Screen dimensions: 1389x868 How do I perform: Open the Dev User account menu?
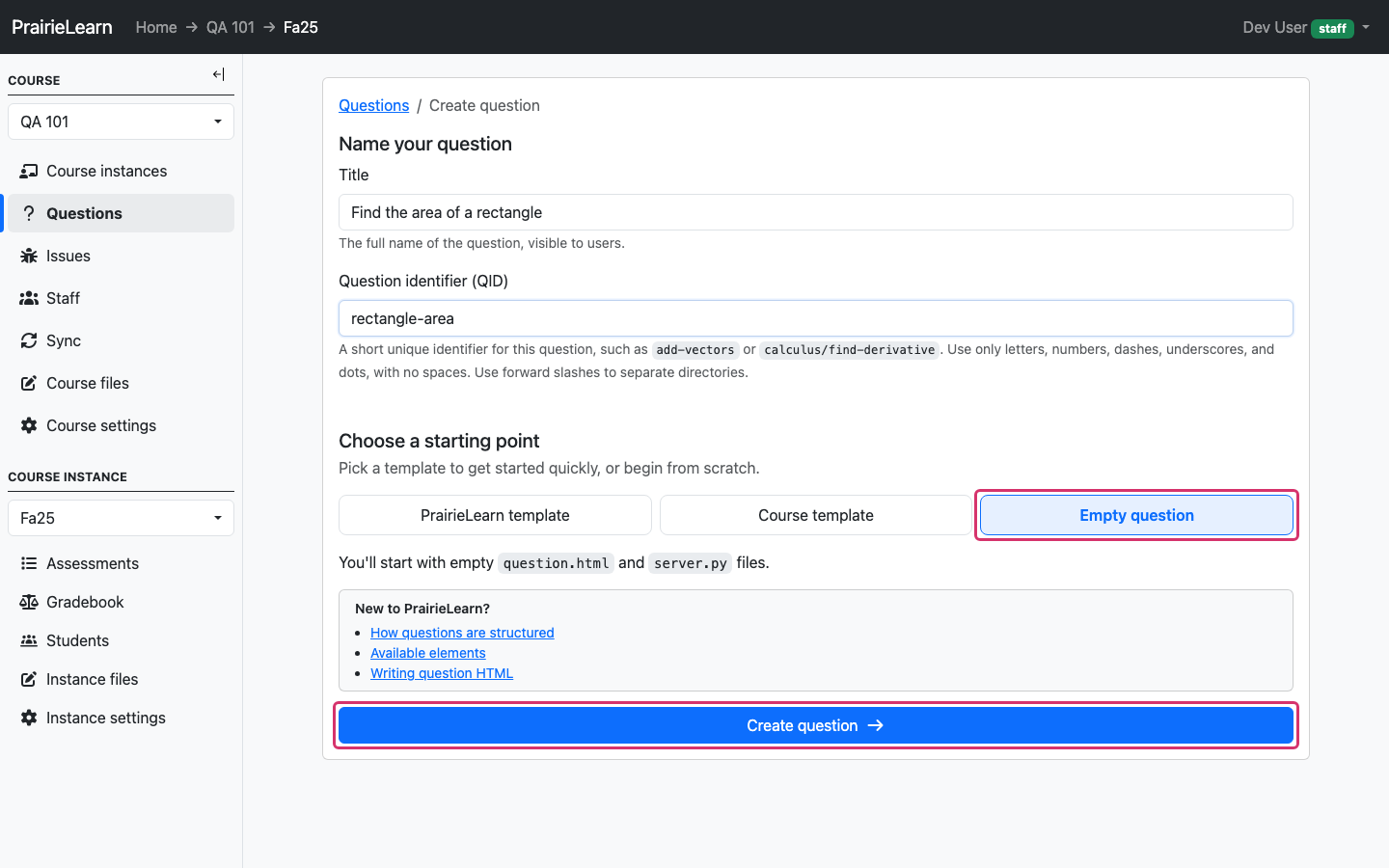click(x=1306, y=27)
